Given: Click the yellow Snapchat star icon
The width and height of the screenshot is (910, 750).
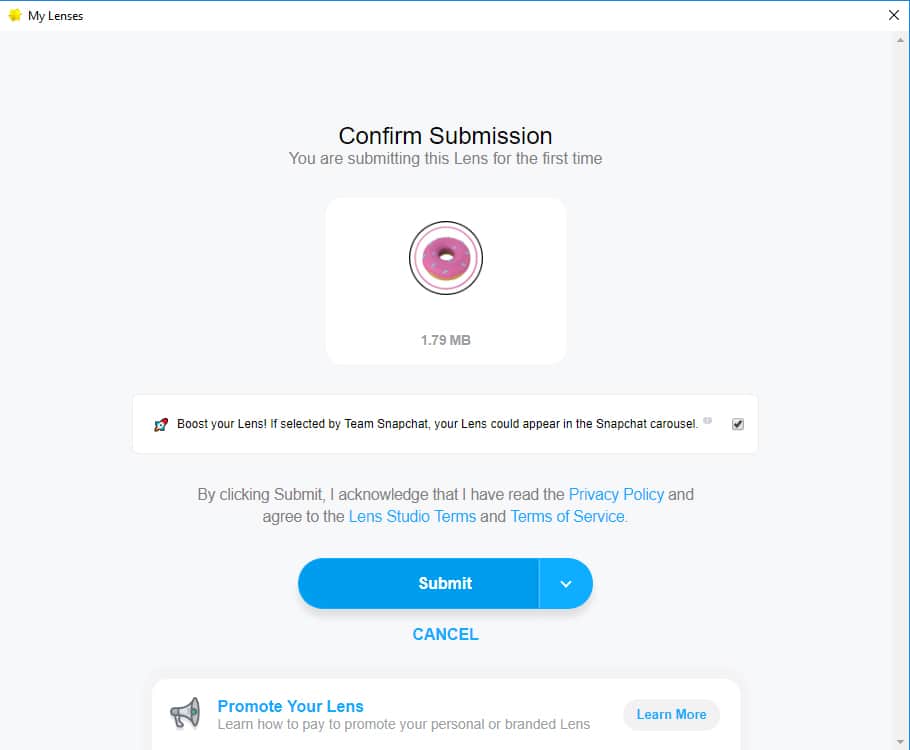Looking at the screenshot, I should click(12, 15).
